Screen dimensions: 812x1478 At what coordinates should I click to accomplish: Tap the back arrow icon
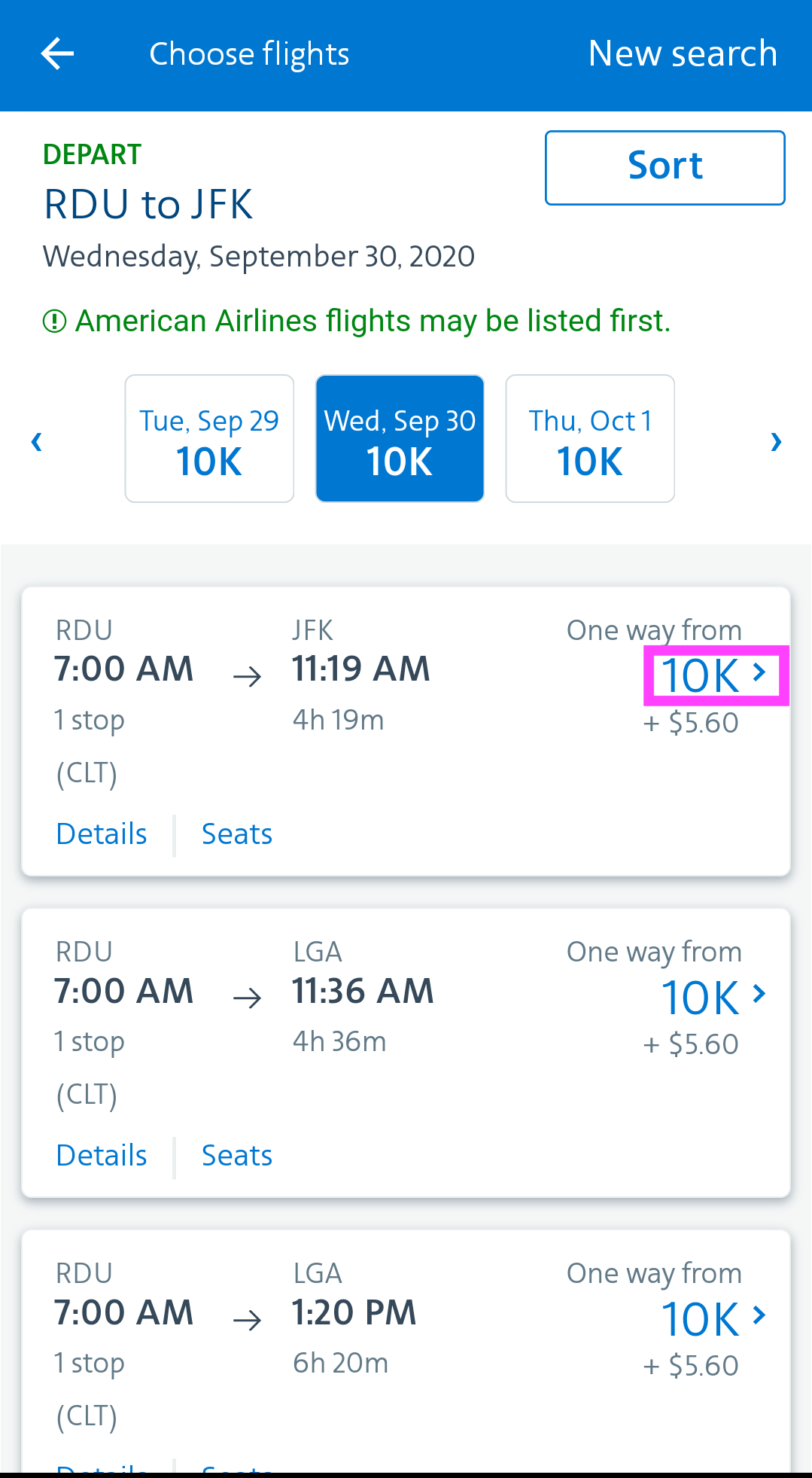[57, 54]
